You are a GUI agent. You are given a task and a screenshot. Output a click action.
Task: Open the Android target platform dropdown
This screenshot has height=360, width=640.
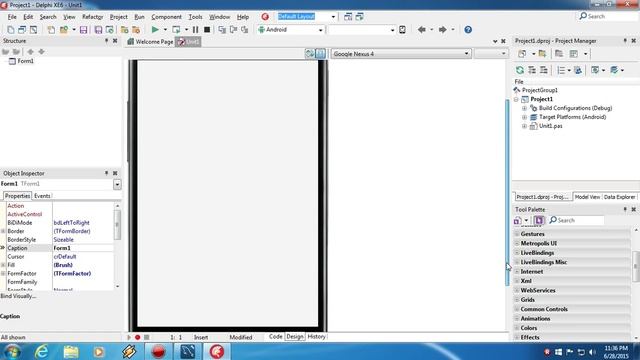[x=320, y=30]
